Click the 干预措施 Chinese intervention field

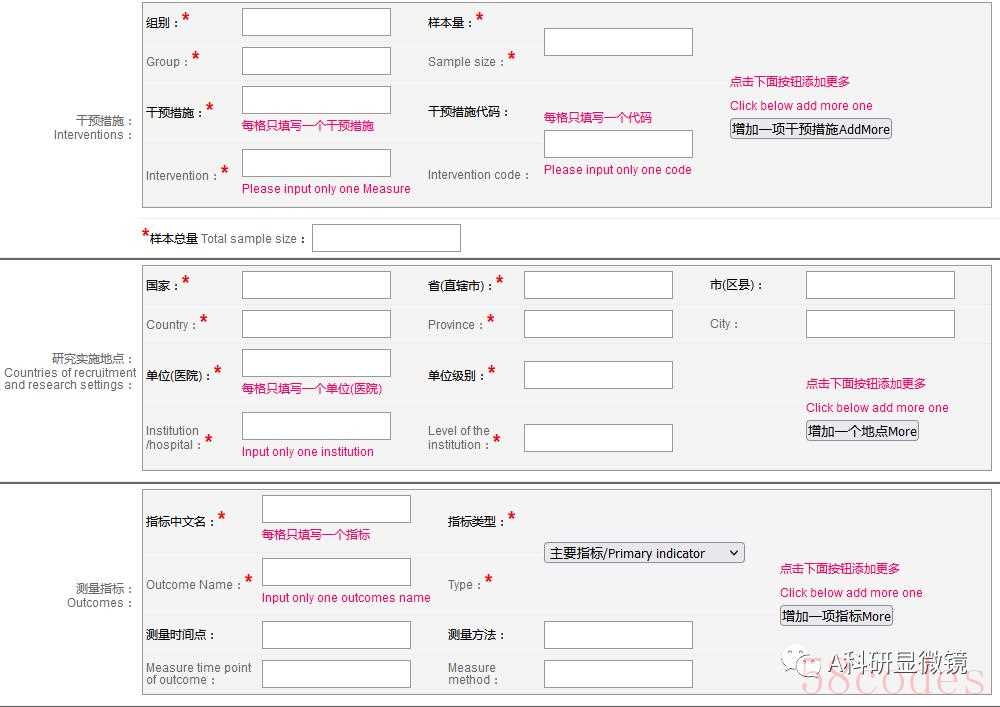(316, 100)
